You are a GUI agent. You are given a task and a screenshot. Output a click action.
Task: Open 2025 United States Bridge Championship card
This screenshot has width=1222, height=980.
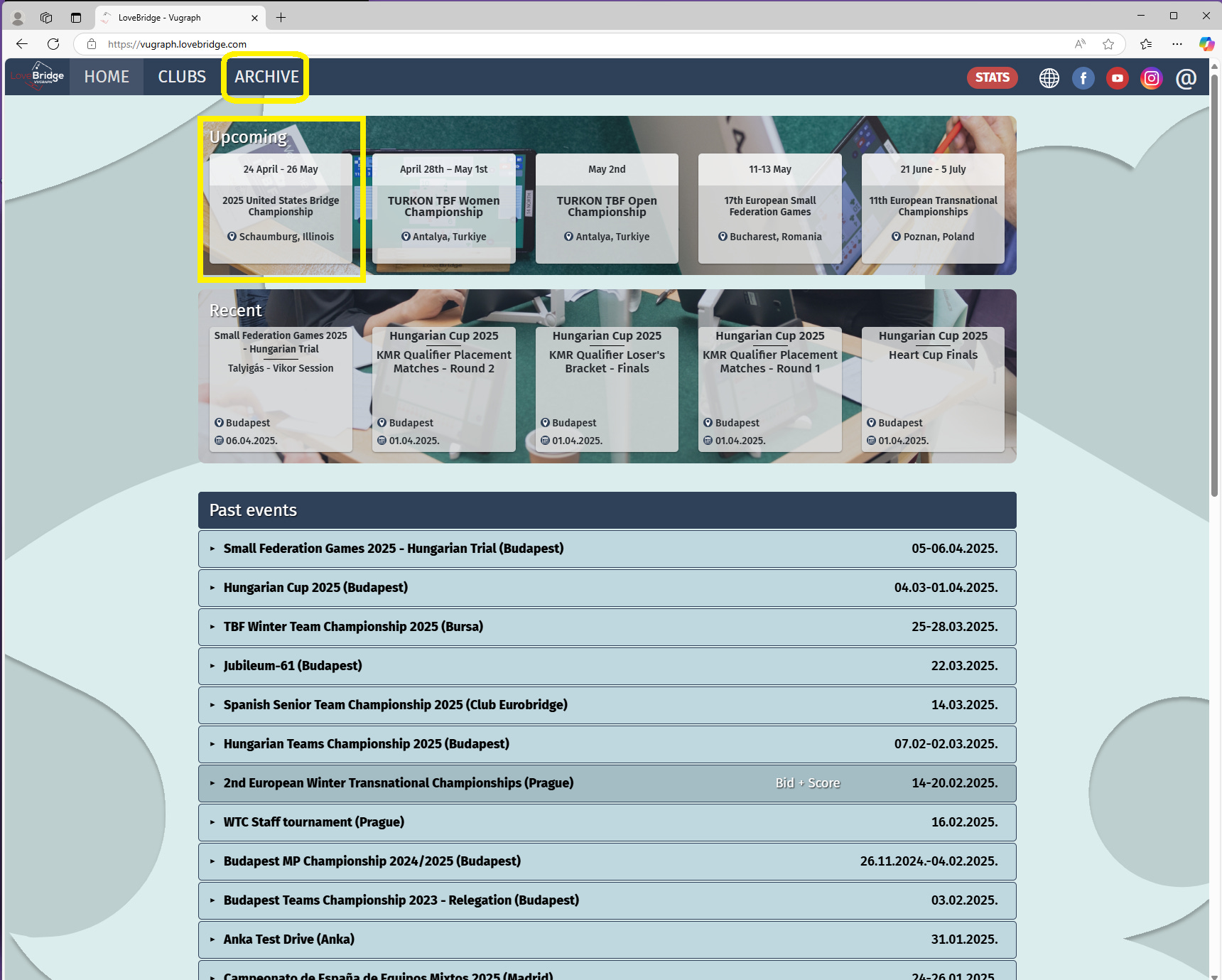281,208
